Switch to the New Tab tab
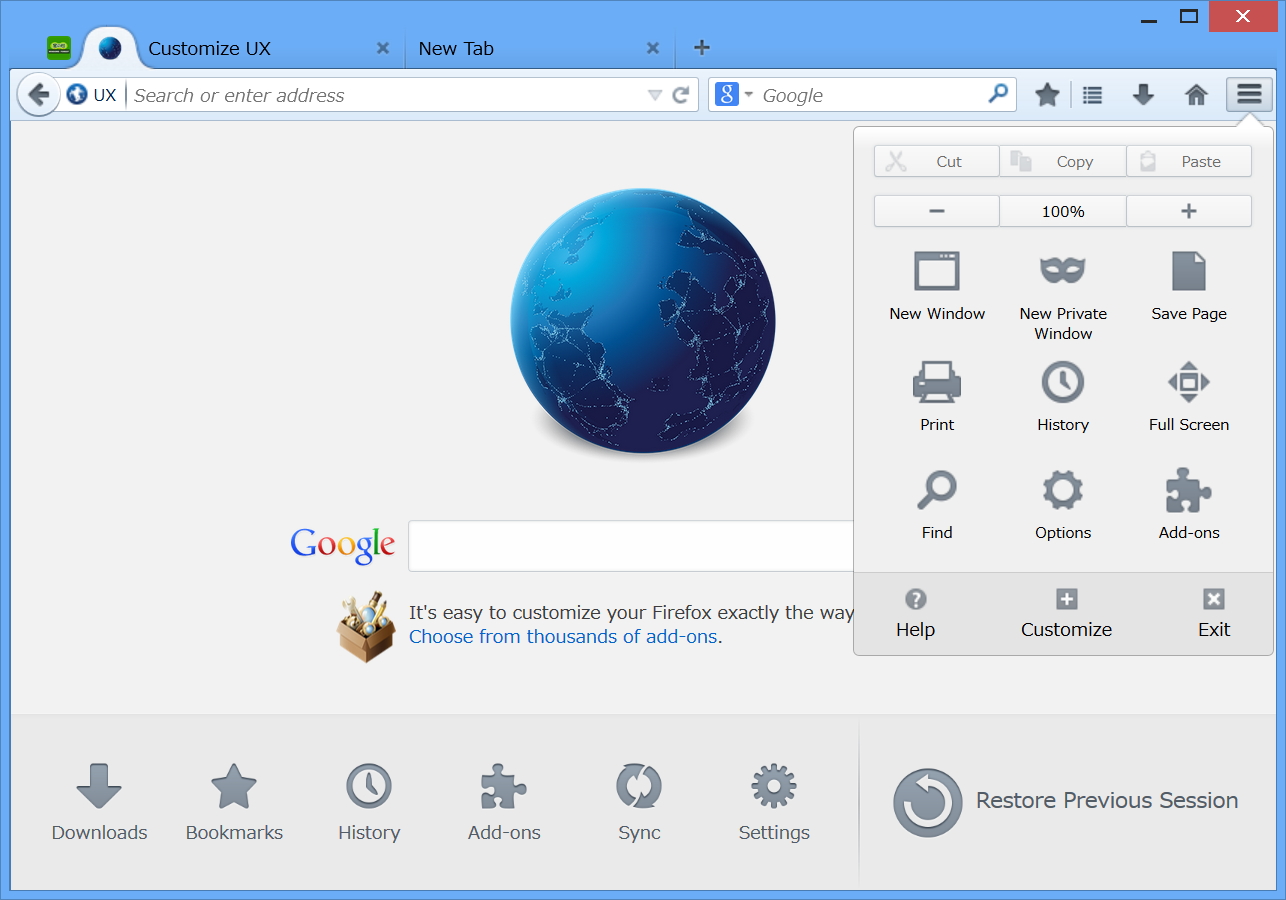Viewport: 1286px width, 900px height. click(540, 48)
